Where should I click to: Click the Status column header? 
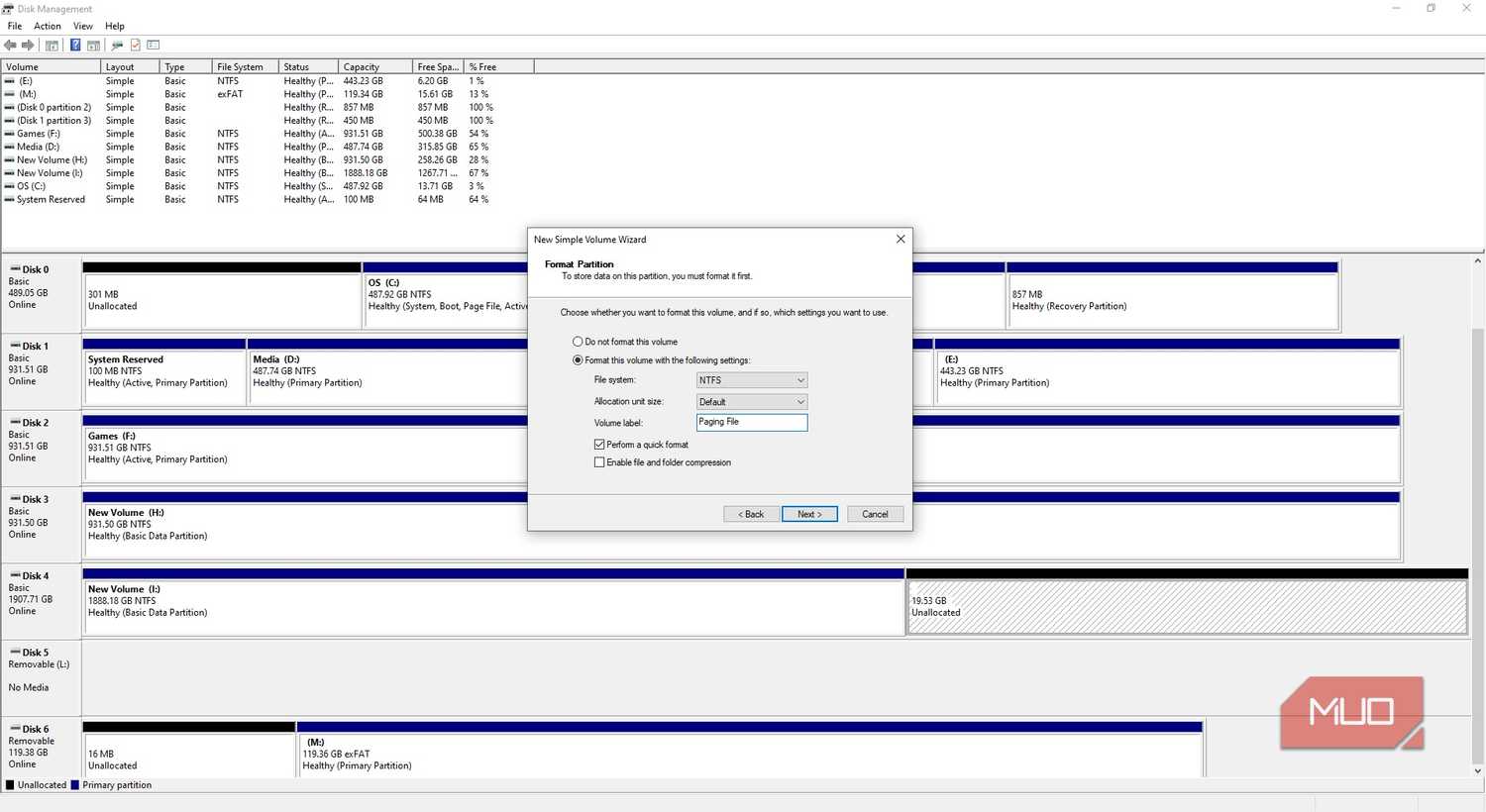tap(308, 67)
